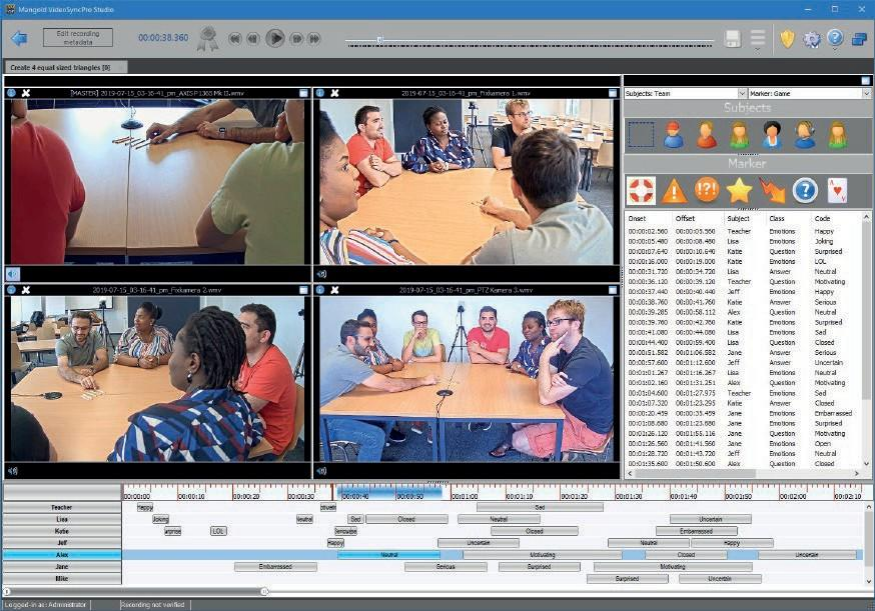Image resolution: width=875 pixels, height=611 pixels.
Task: Select the headset-wearing subject icon
Action: (804, 134)
